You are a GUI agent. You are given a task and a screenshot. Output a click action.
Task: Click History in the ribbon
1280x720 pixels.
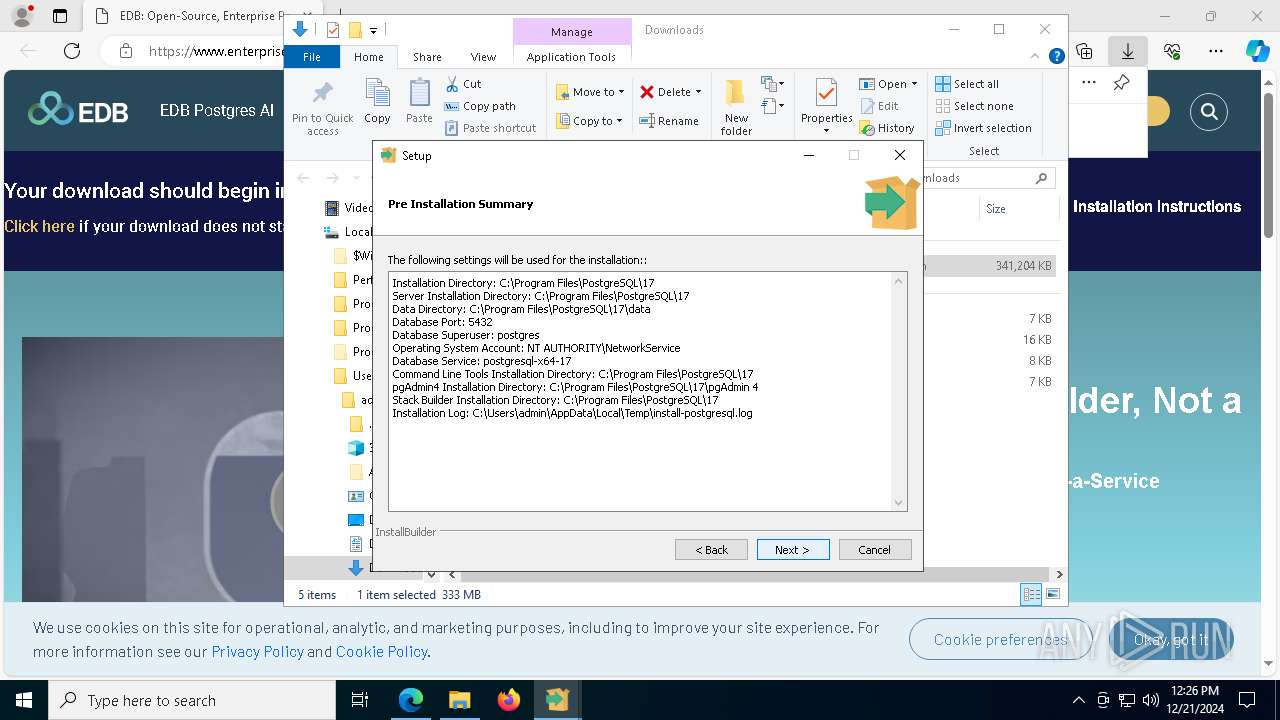887,128
